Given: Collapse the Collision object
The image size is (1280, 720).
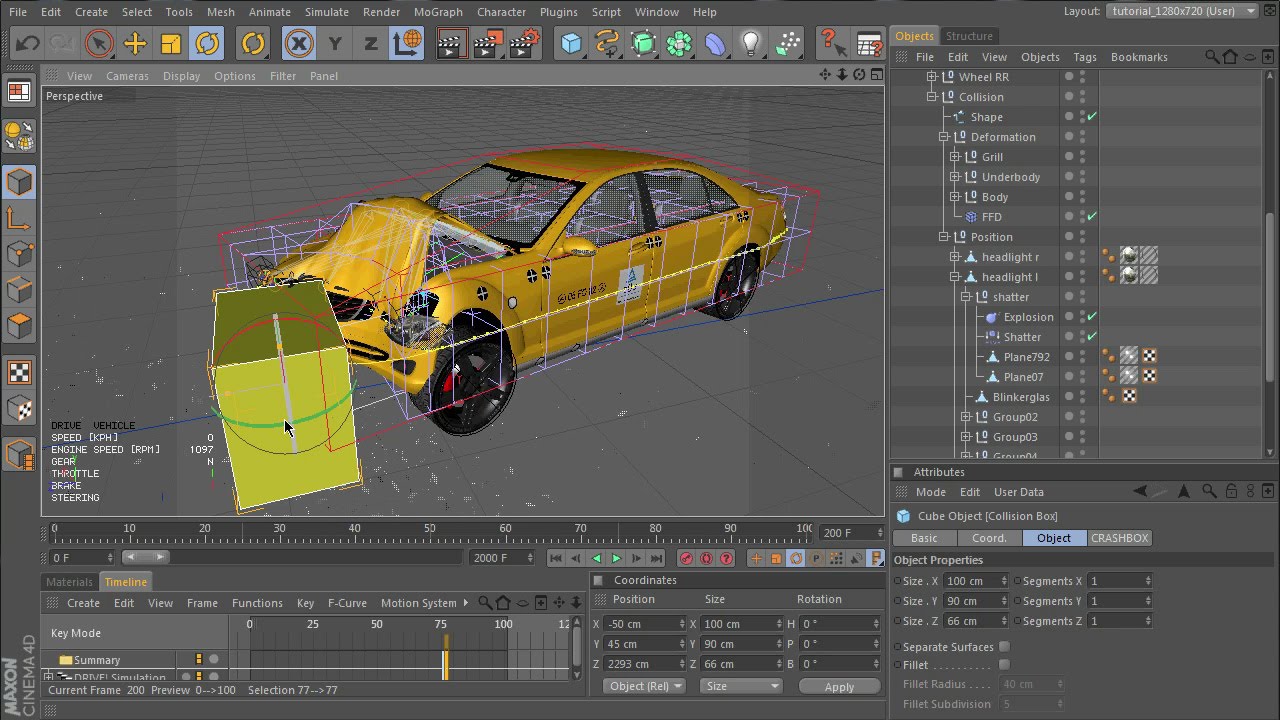Looking at the screenshot, I should click(932, 97).
